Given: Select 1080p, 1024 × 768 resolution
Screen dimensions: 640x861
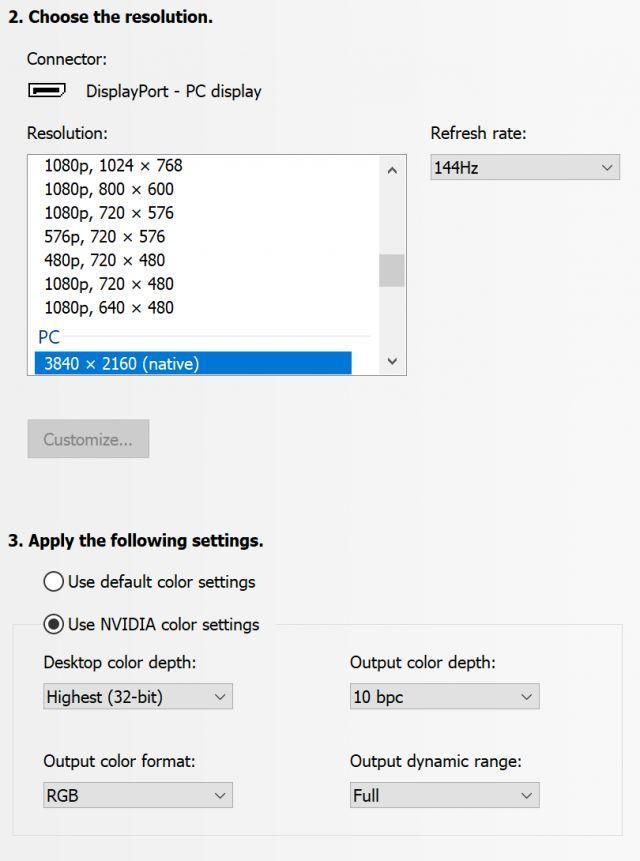Looking at the screenshot, I should pos(113,166).
